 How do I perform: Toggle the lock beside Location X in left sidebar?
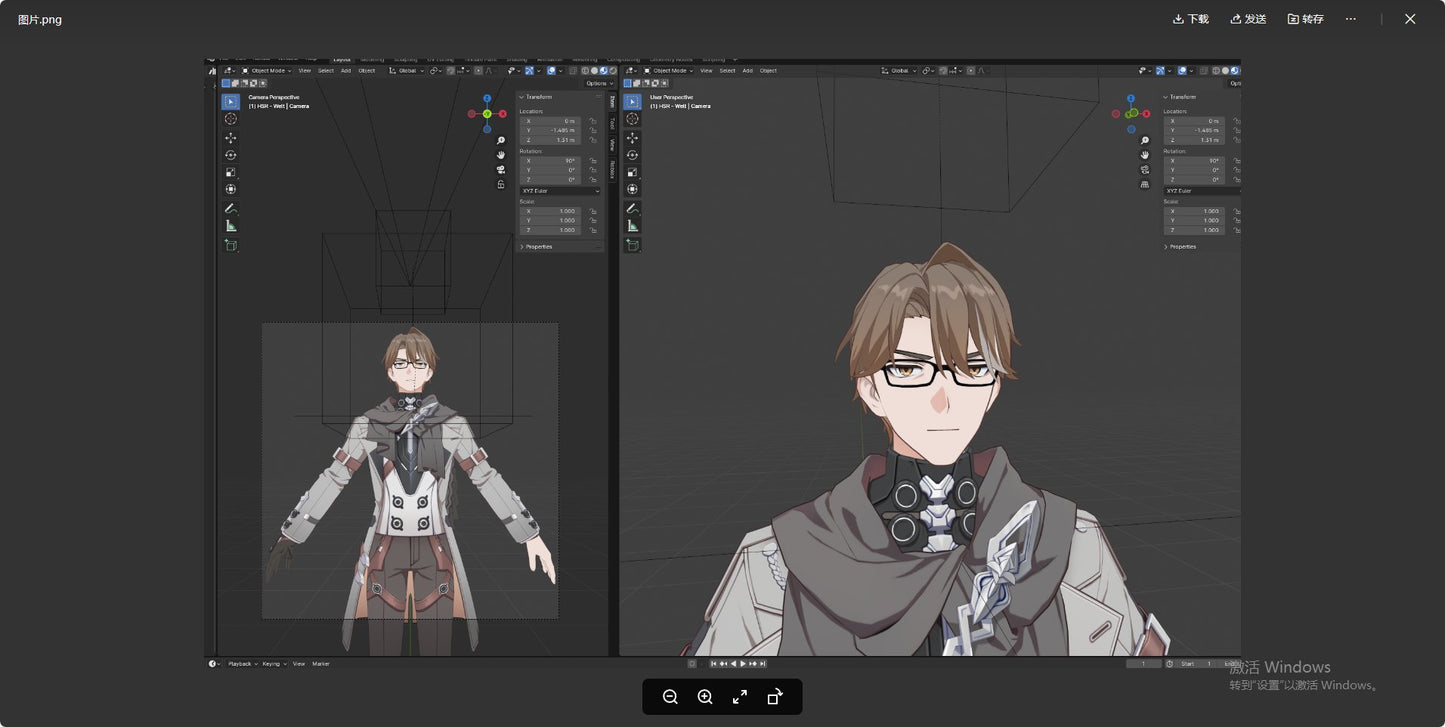(593, 121)
